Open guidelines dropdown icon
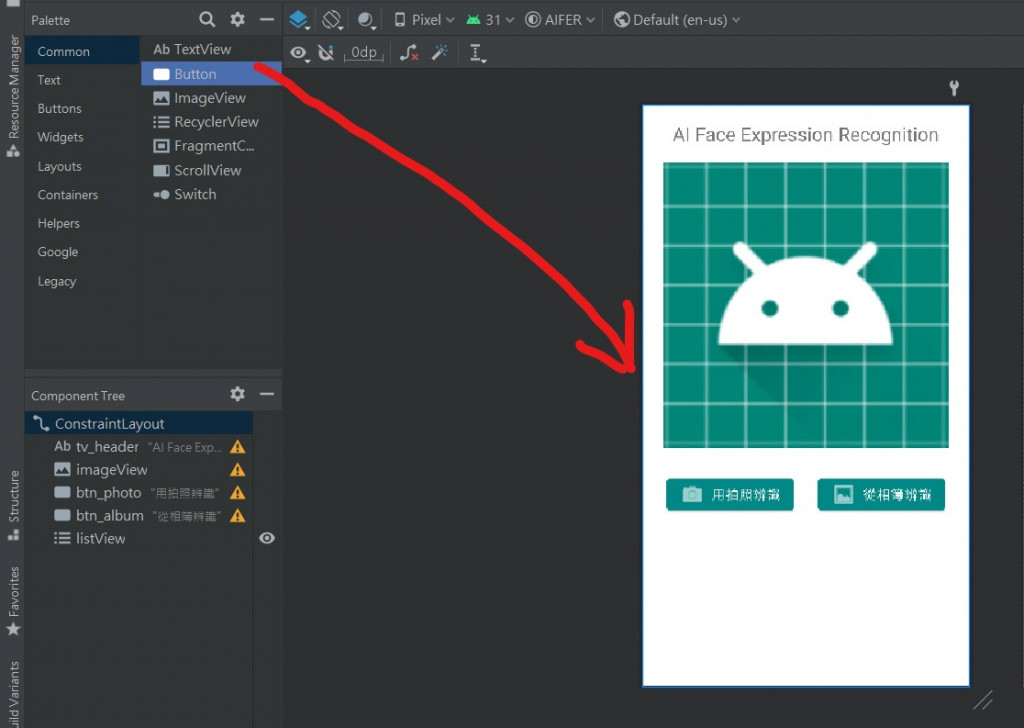This screenshot has height=728, width=1024. (x=478, y=54)
